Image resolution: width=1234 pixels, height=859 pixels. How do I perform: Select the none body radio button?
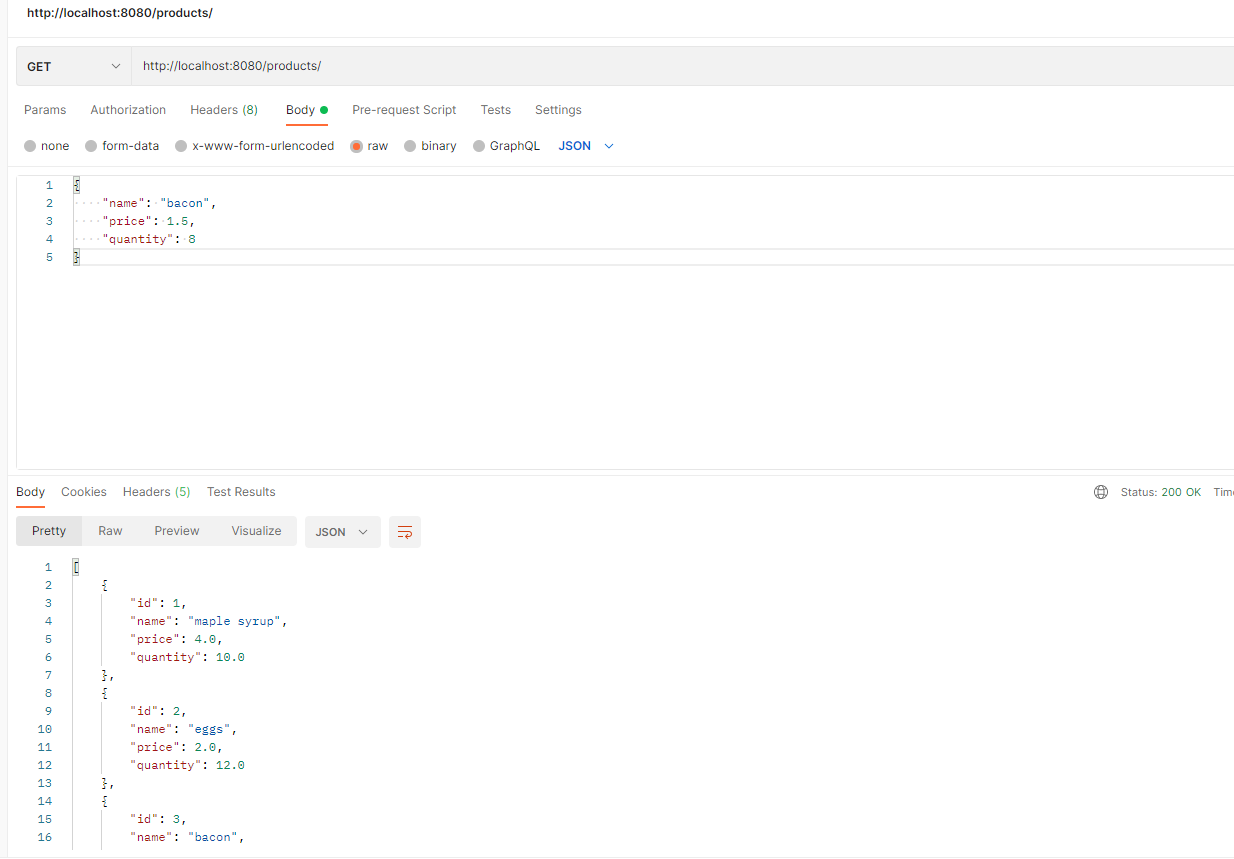coord(30,146)
